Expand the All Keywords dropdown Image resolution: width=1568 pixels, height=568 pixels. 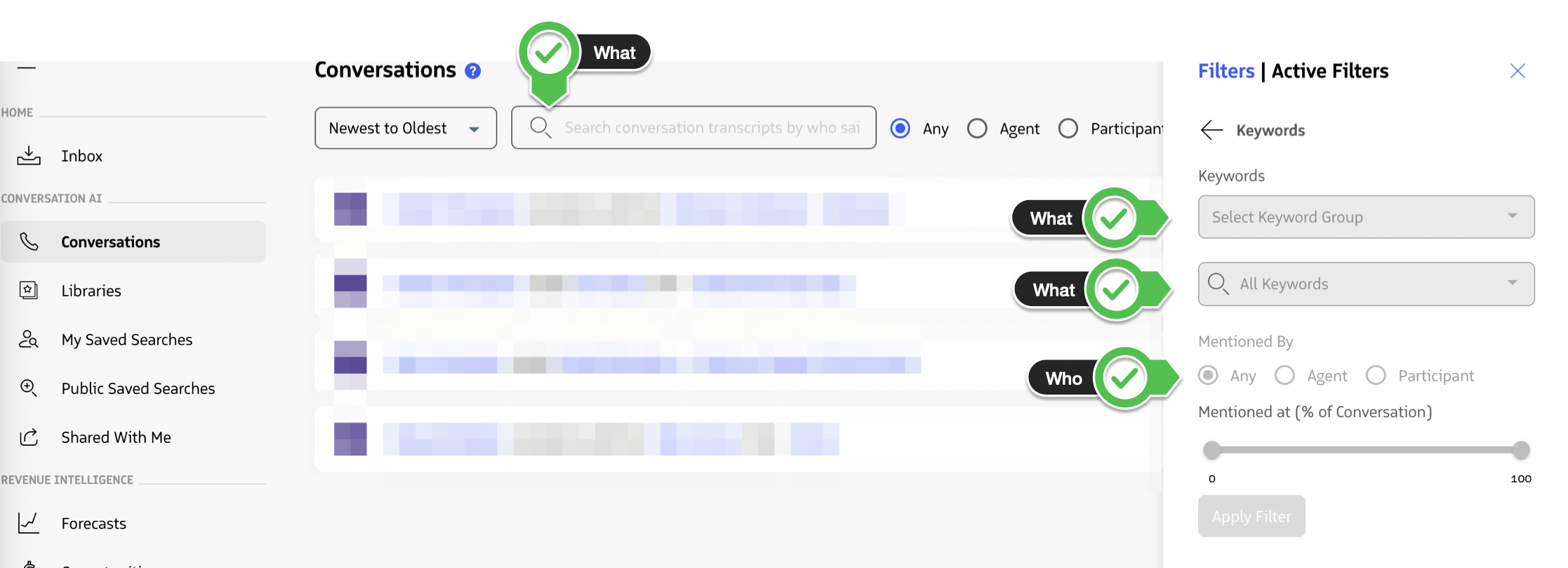pos(1365,284)
